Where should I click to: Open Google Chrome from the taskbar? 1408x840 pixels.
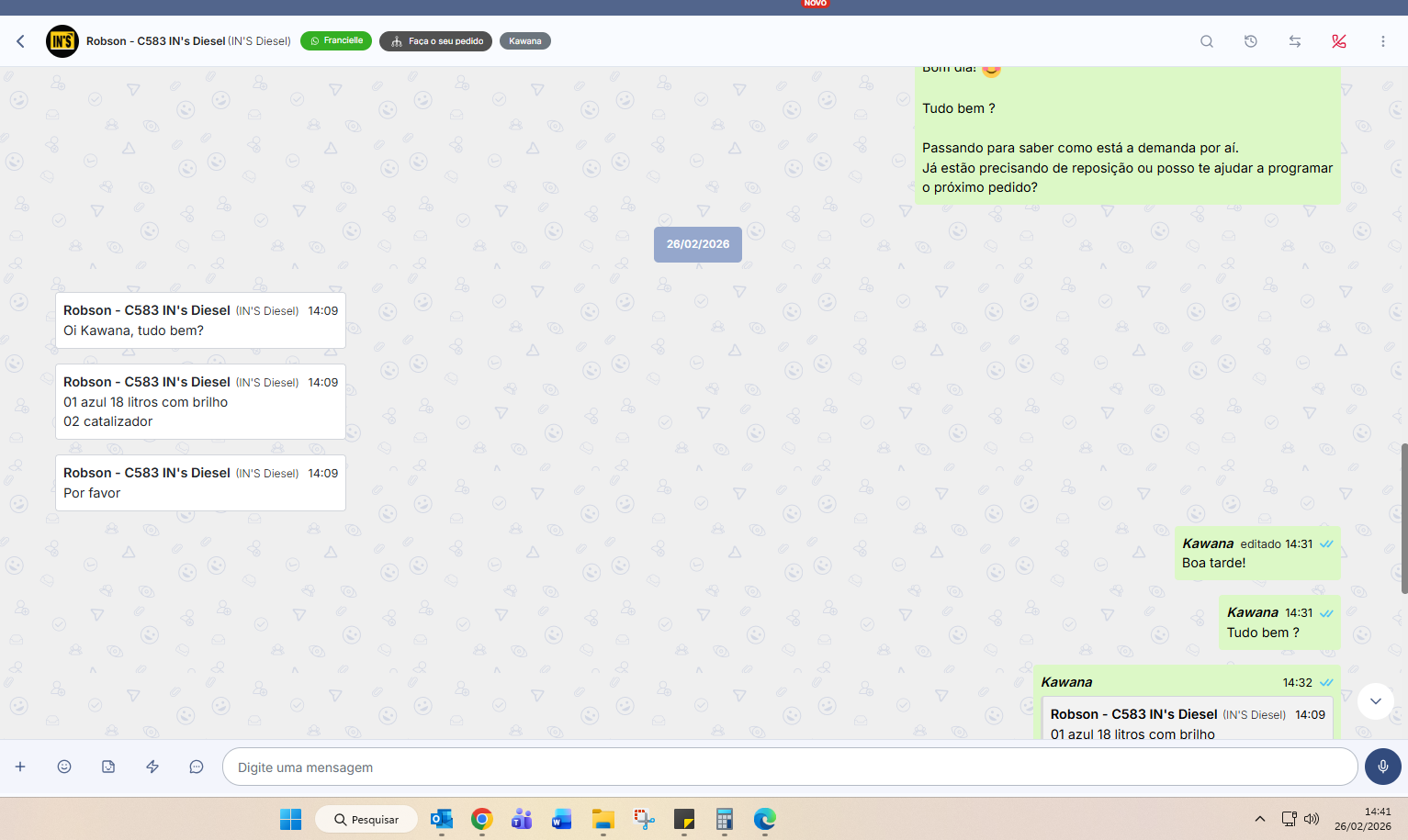[482, 819]
